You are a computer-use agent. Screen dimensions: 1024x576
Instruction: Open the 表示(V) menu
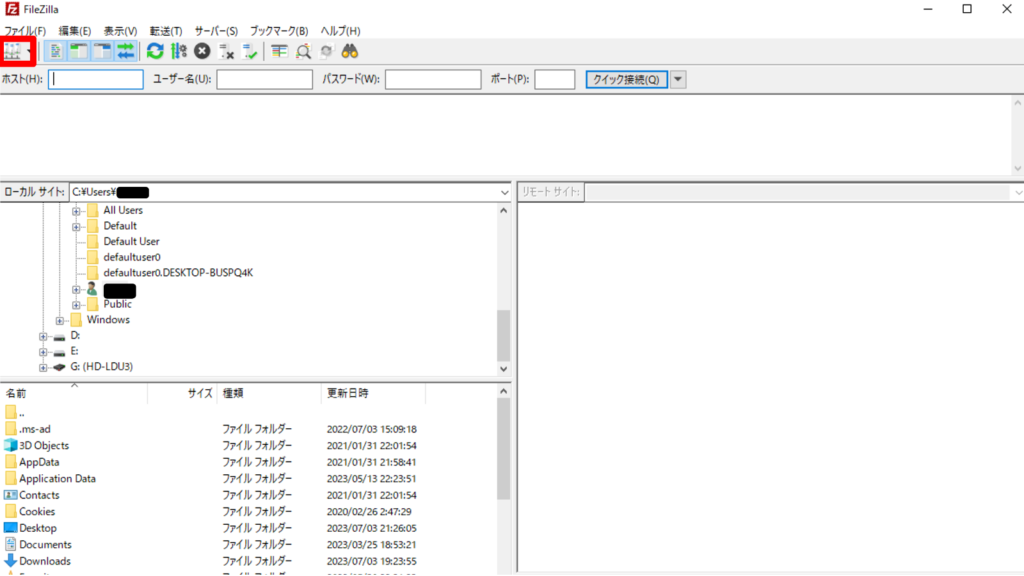120,31
